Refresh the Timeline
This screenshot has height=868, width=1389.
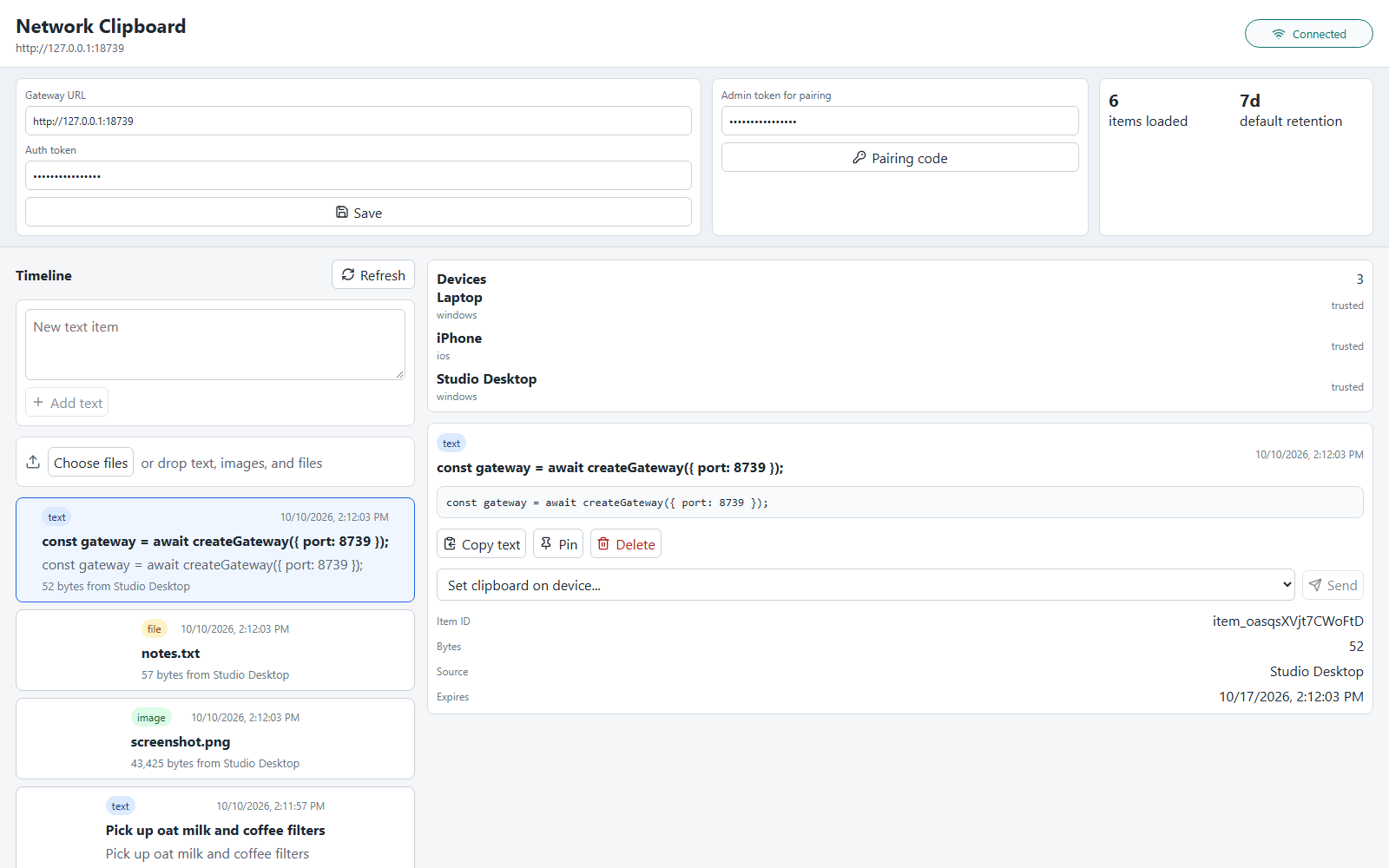pyautogui.click(x=373, y=275)
